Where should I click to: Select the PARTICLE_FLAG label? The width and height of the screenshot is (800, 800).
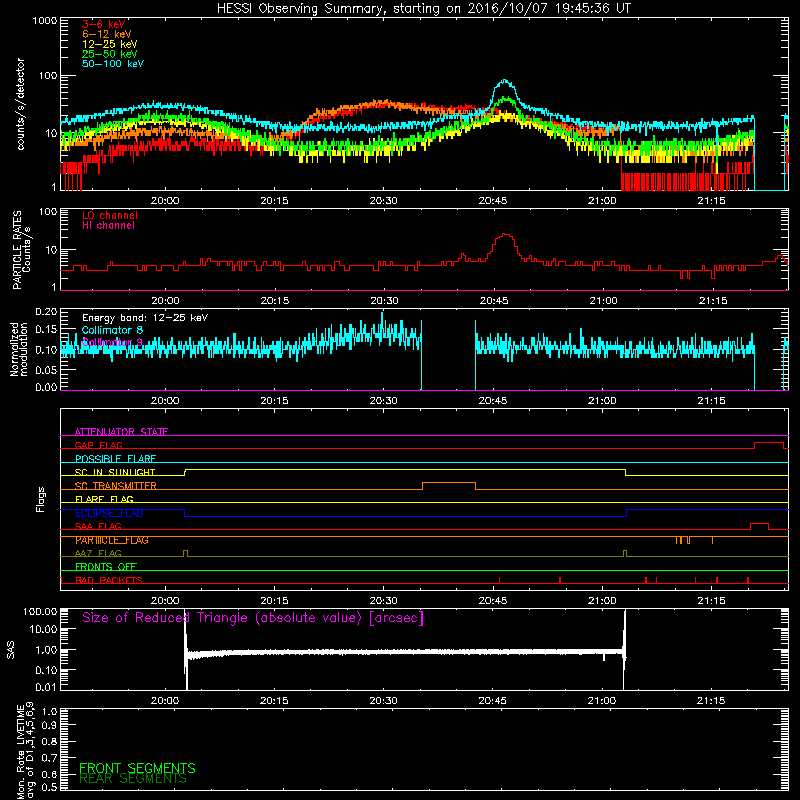click(x=112, y=540)
